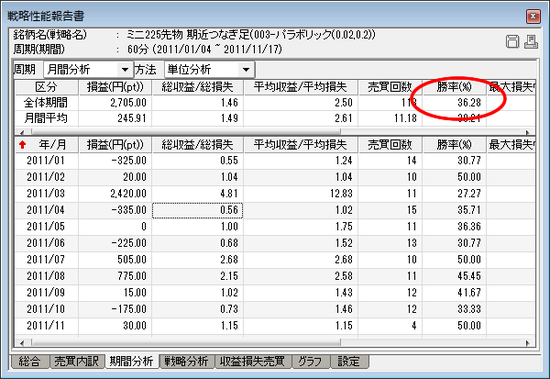Image resolution: width=550 pixels, height=379 pixels.
Task: Click the red sort arrow on 年/月
Action: click(x=22, y=145)
